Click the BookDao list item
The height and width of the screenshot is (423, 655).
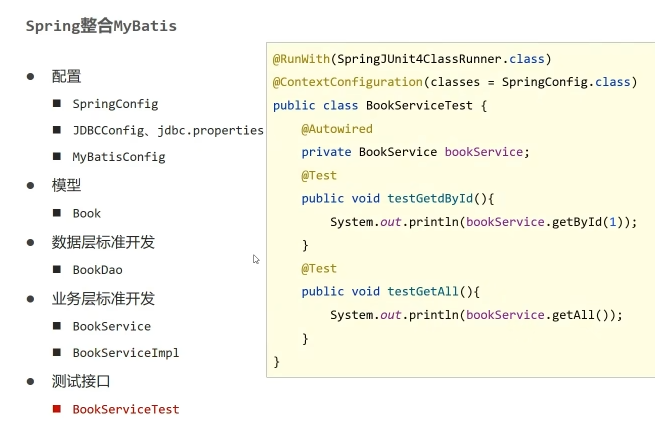[x=97, y=270]
